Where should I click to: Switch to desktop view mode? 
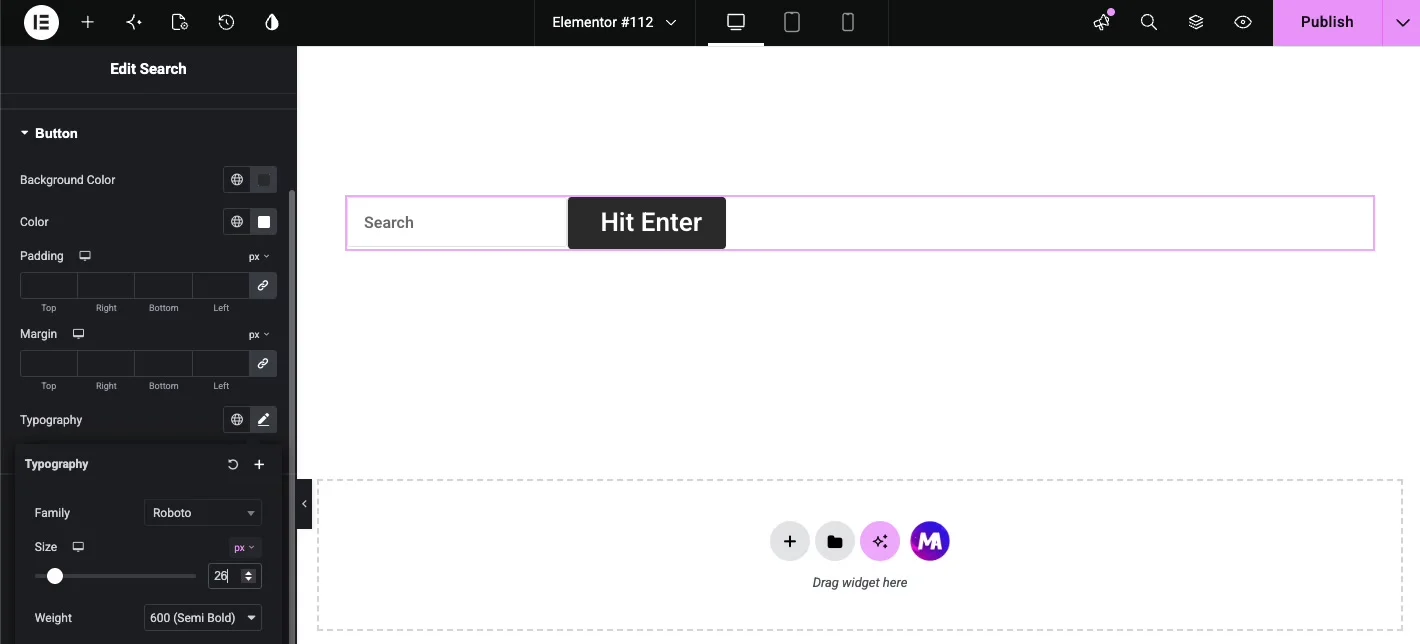click(736, 22)
